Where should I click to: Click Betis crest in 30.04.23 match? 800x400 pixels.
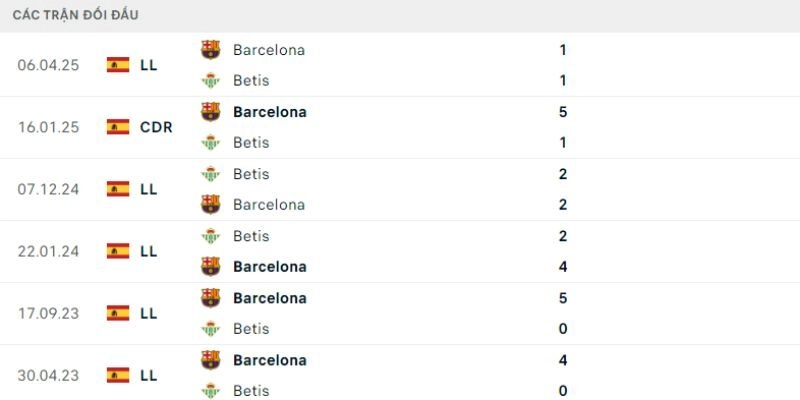[210, 391]
